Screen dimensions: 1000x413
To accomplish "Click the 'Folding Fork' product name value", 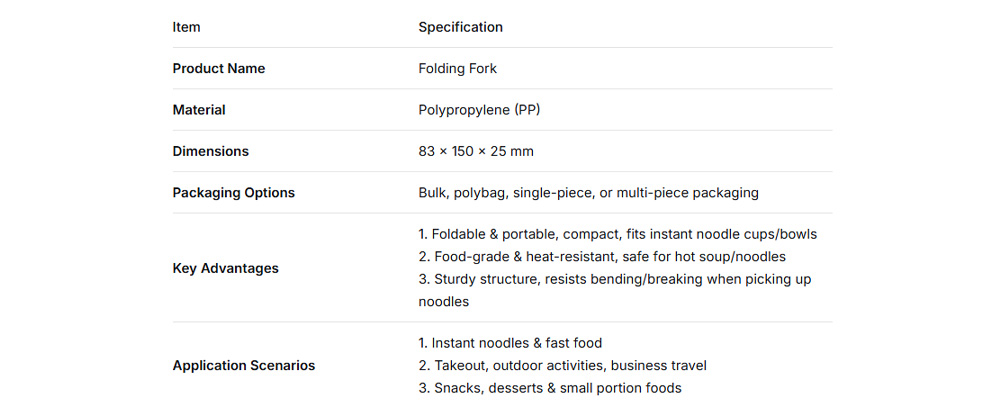I will click(x=457, y=69).
